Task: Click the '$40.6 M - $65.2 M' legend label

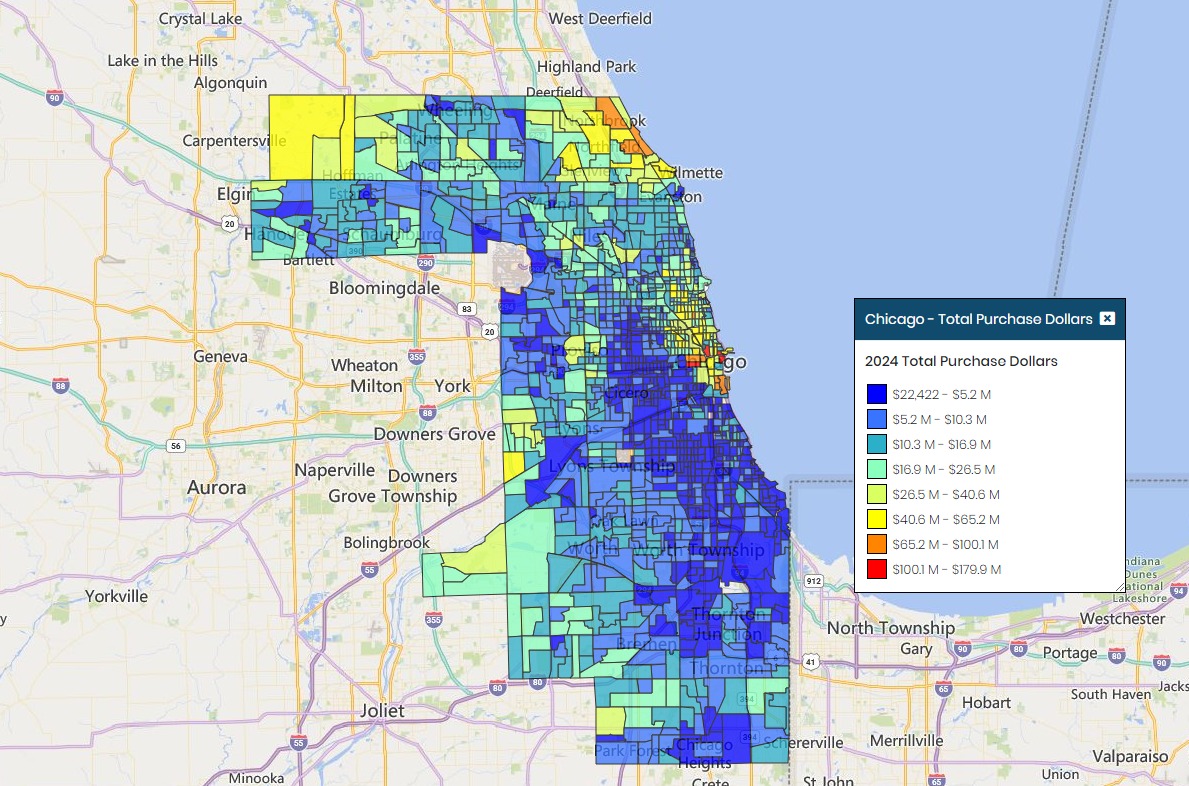Action: pos(946,520)
